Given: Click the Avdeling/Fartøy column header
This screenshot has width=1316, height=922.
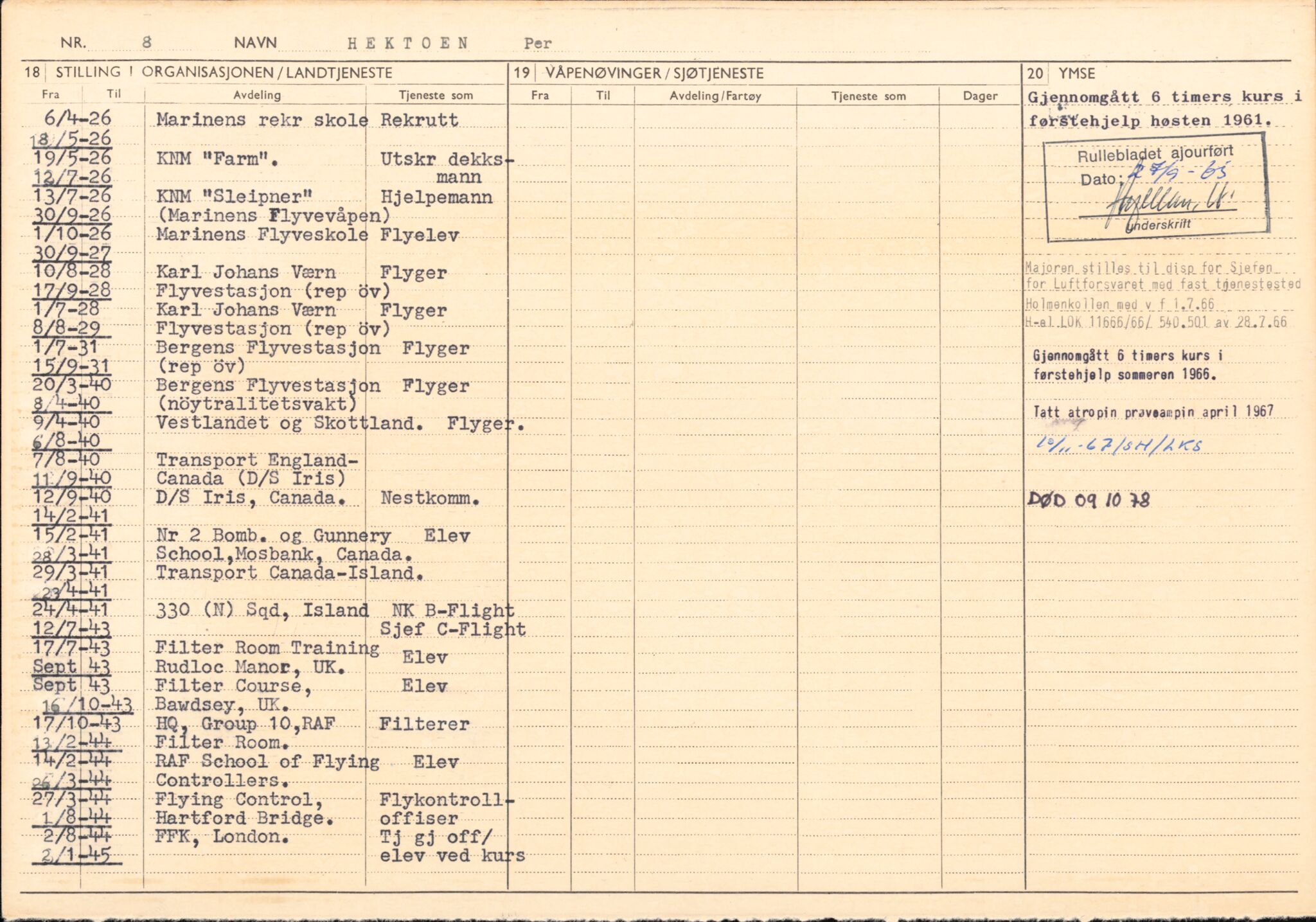Looking at the screenshot, I should (715, 96).
